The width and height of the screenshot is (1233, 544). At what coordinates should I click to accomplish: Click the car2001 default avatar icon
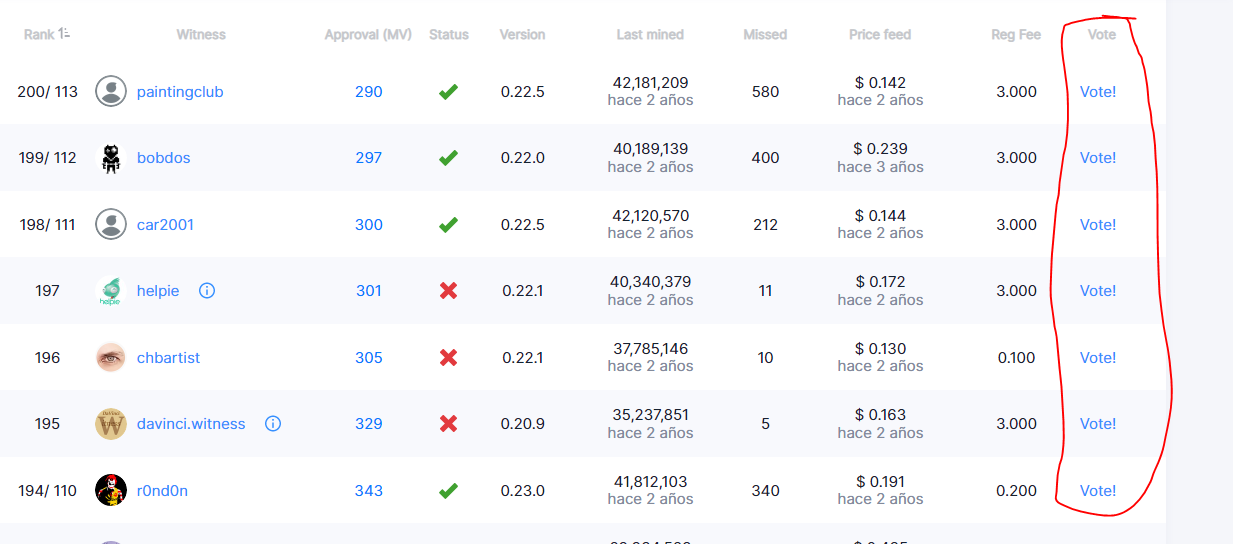click(111, 225)
